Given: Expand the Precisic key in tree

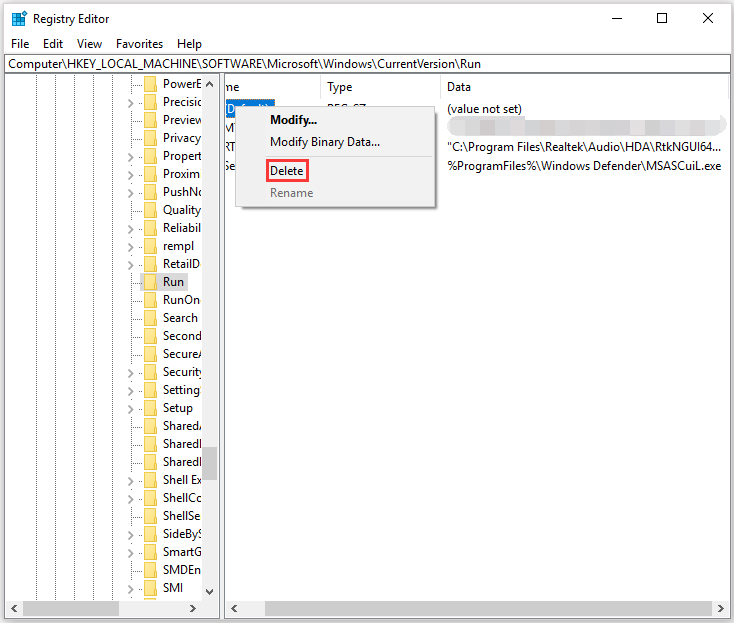Looking at the screenshot, I should coord(131,102).
